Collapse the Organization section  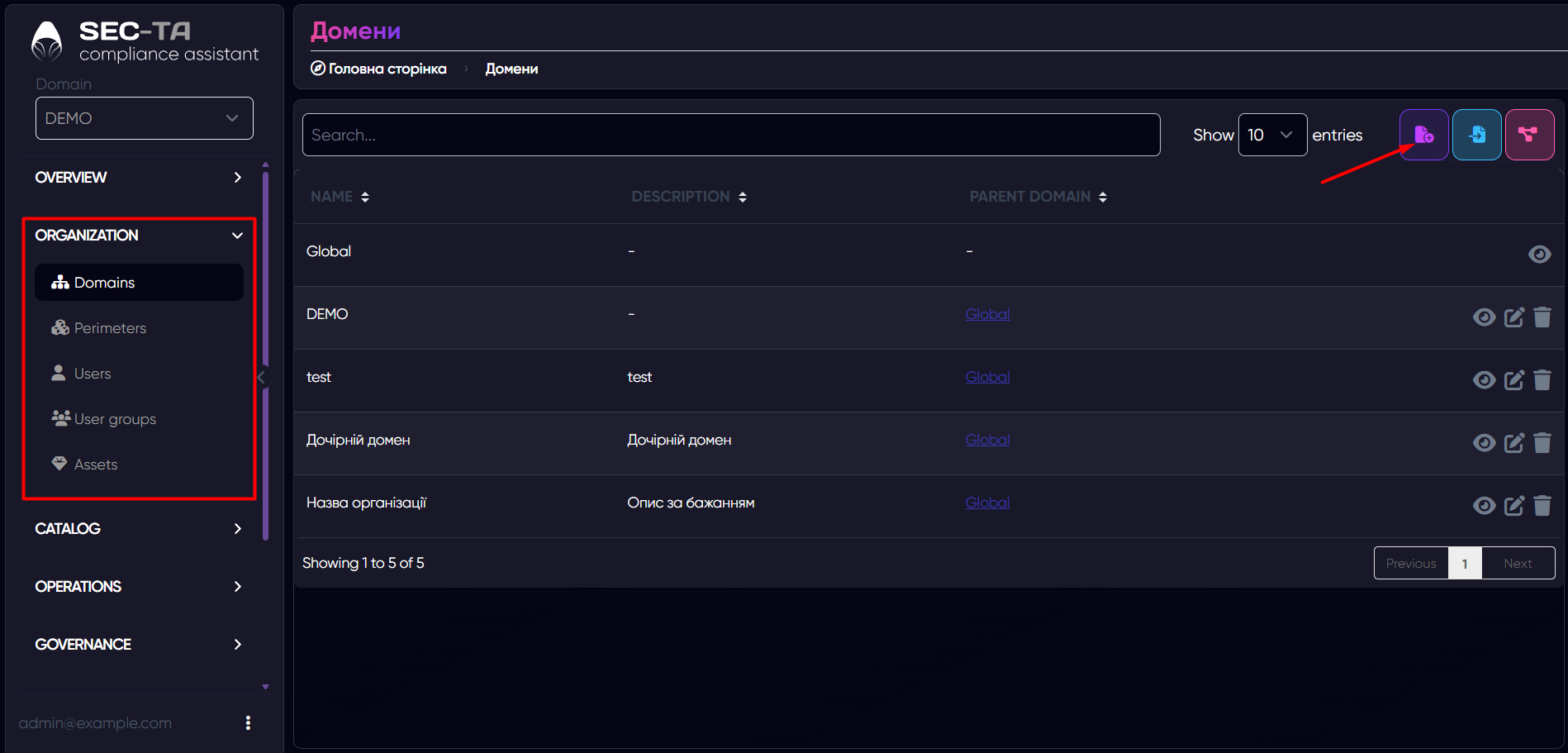tap(139, 236)
